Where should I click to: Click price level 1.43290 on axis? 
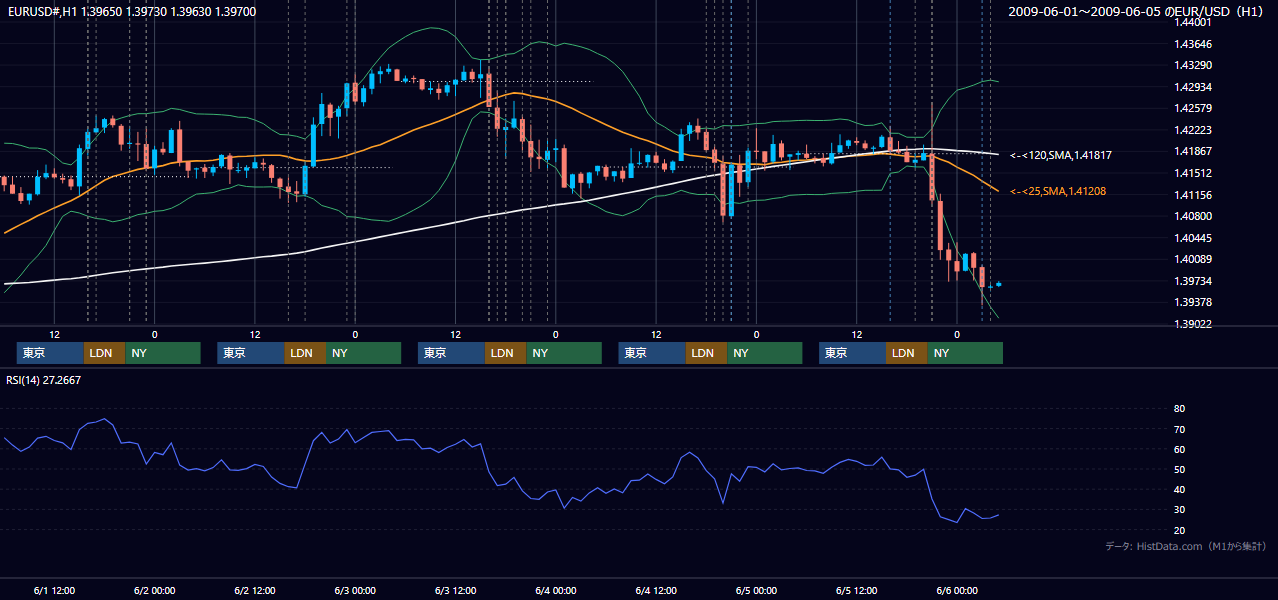click(x=1193, y=65)
